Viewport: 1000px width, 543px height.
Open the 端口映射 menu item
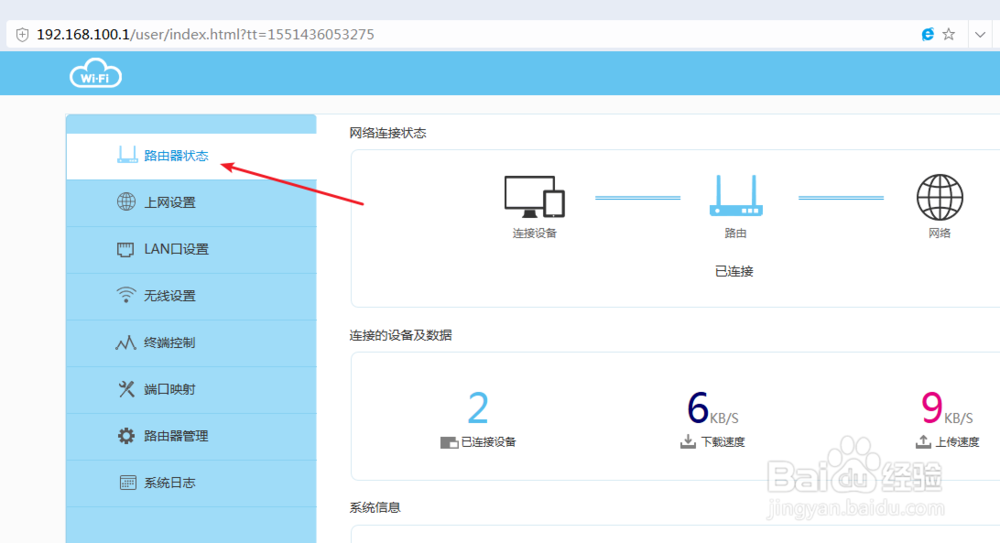(191, 389)
